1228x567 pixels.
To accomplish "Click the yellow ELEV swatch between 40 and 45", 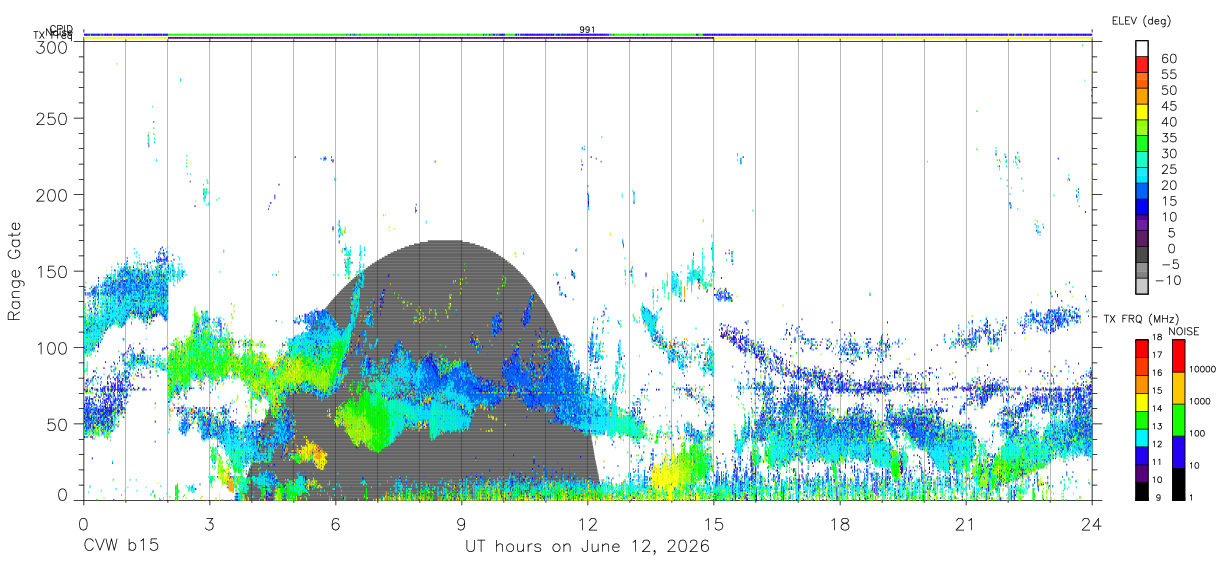I will click(x=1142, y=113).
